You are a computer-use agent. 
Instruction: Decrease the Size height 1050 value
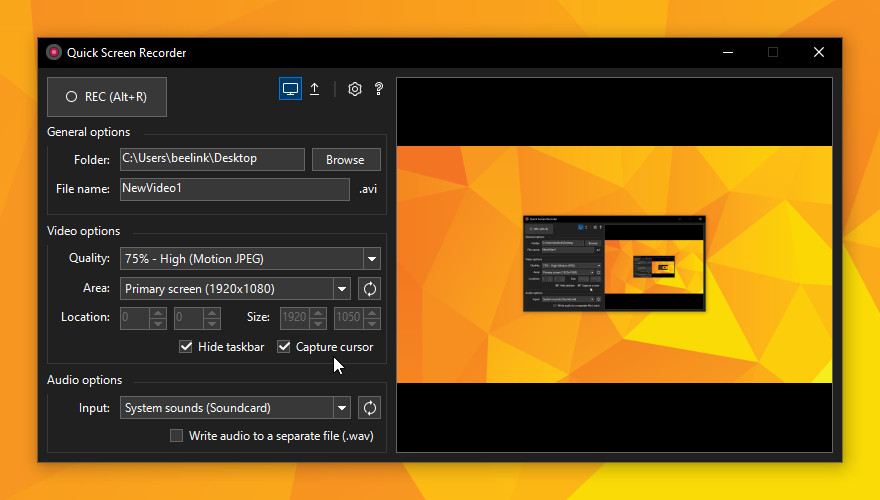[x=372, y=323]
